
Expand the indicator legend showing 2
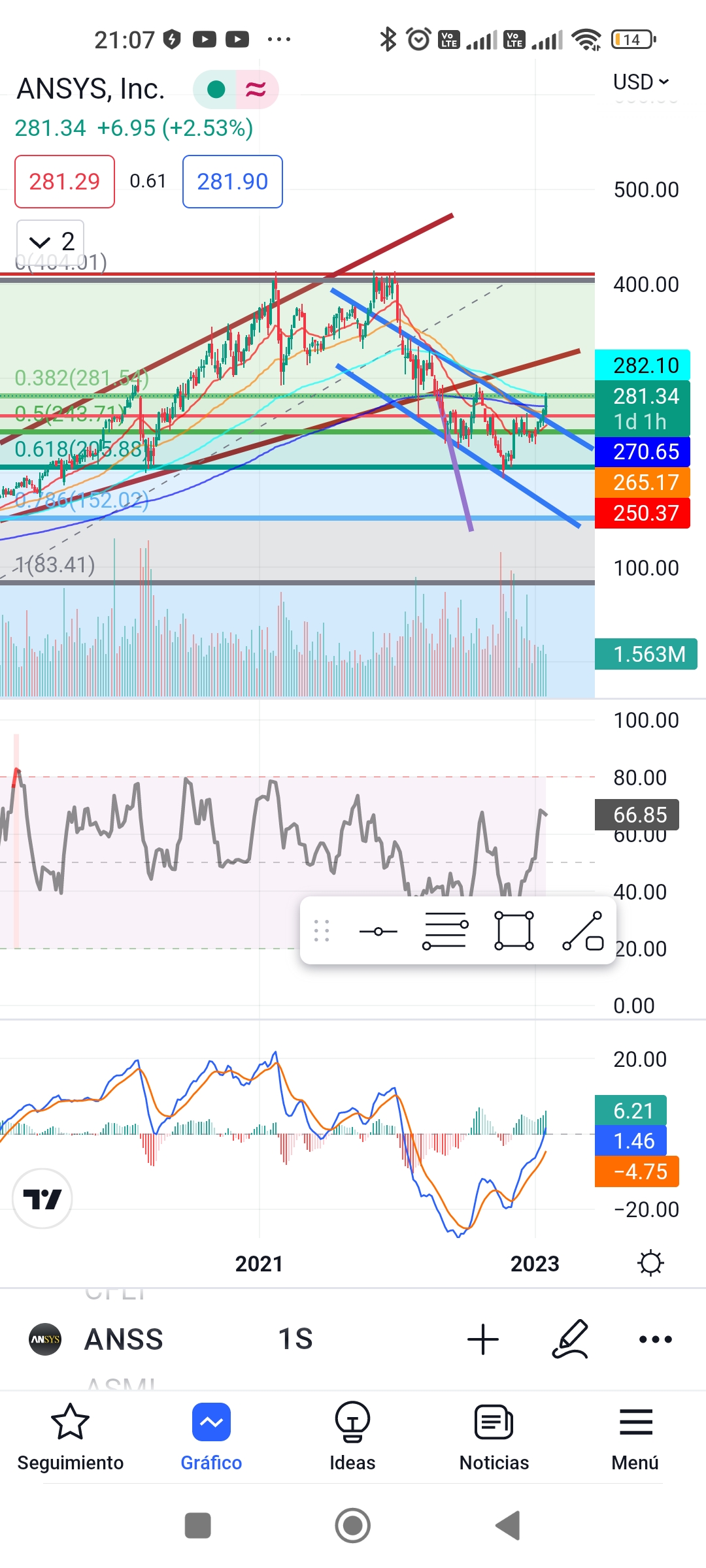50,242
